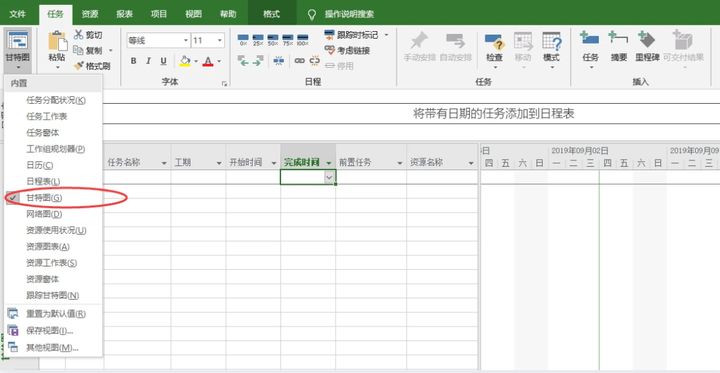Click the Move (移动) task icon
The width and height of the screenshot is (720, 373).
(523, 41)
